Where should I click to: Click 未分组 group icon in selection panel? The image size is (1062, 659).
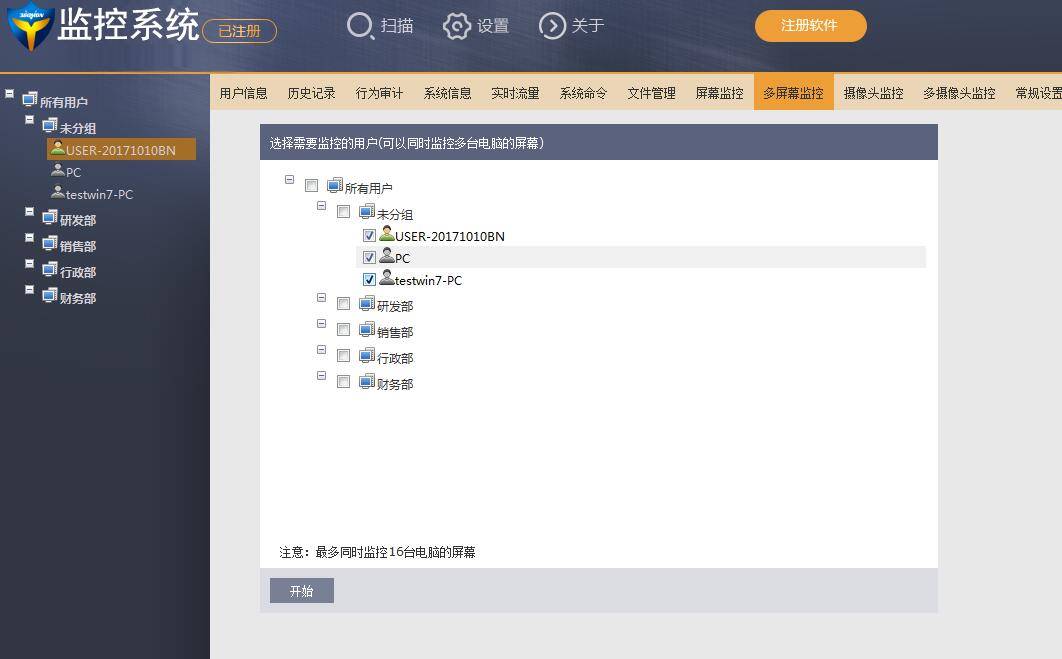pos(366,211)
